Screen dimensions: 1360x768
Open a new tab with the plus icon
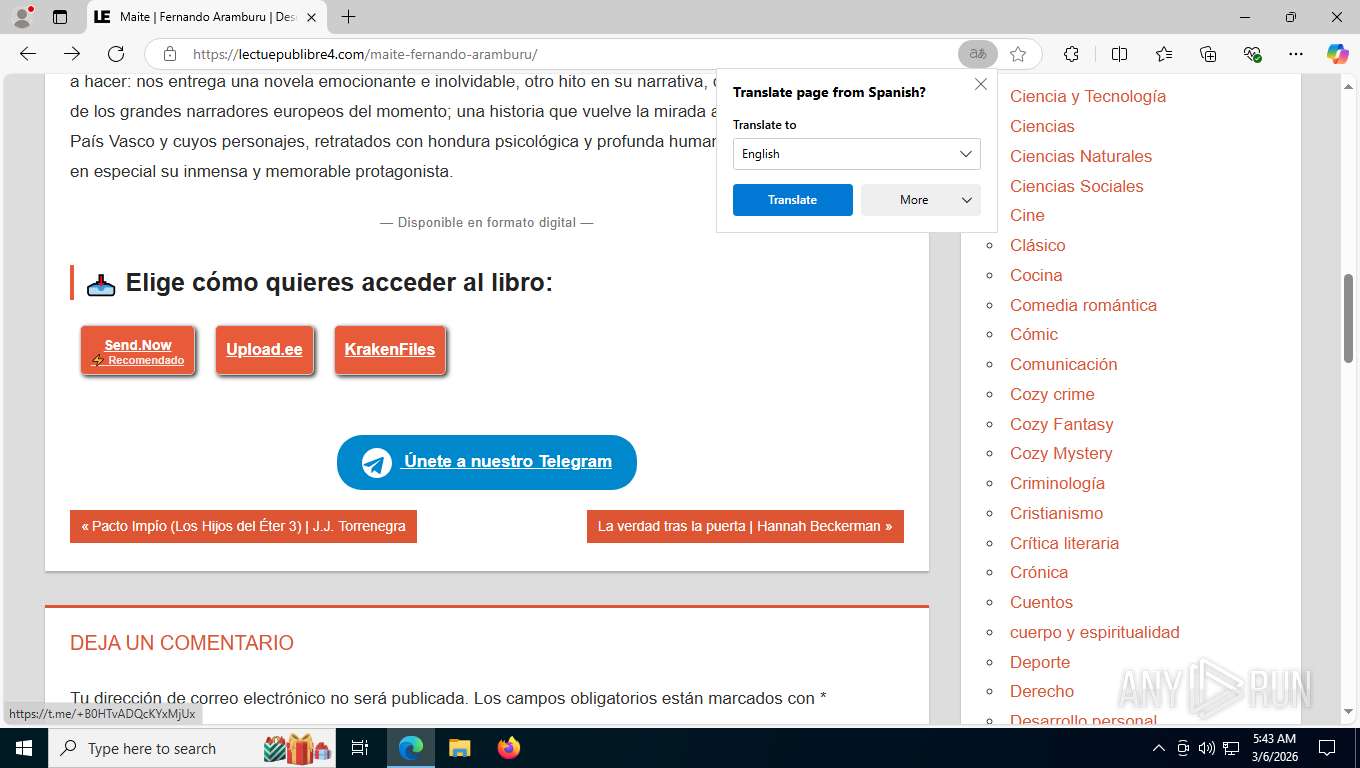[348, 17]
